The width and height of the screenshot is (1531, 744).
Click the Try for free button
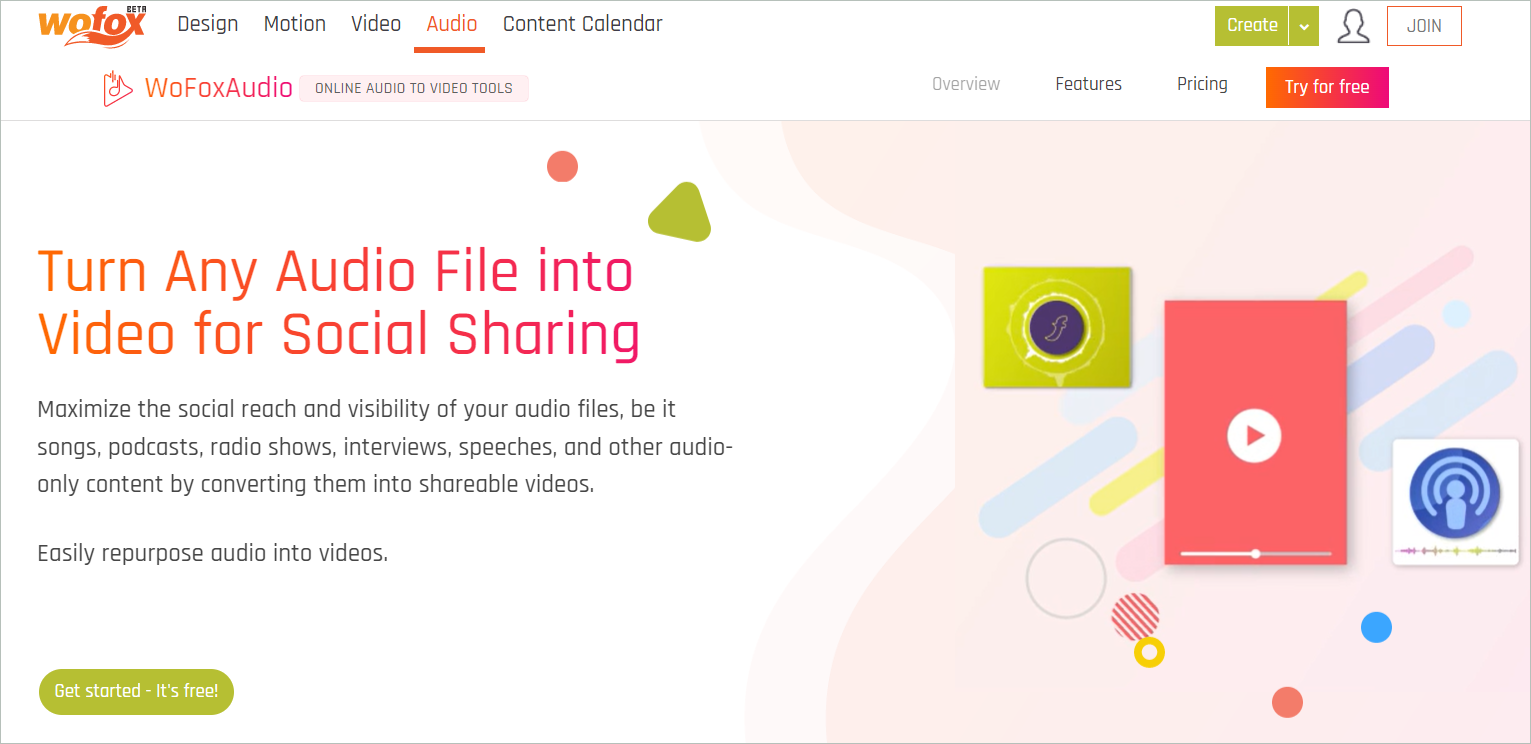pyautogui.click(x=1327, y=87)
